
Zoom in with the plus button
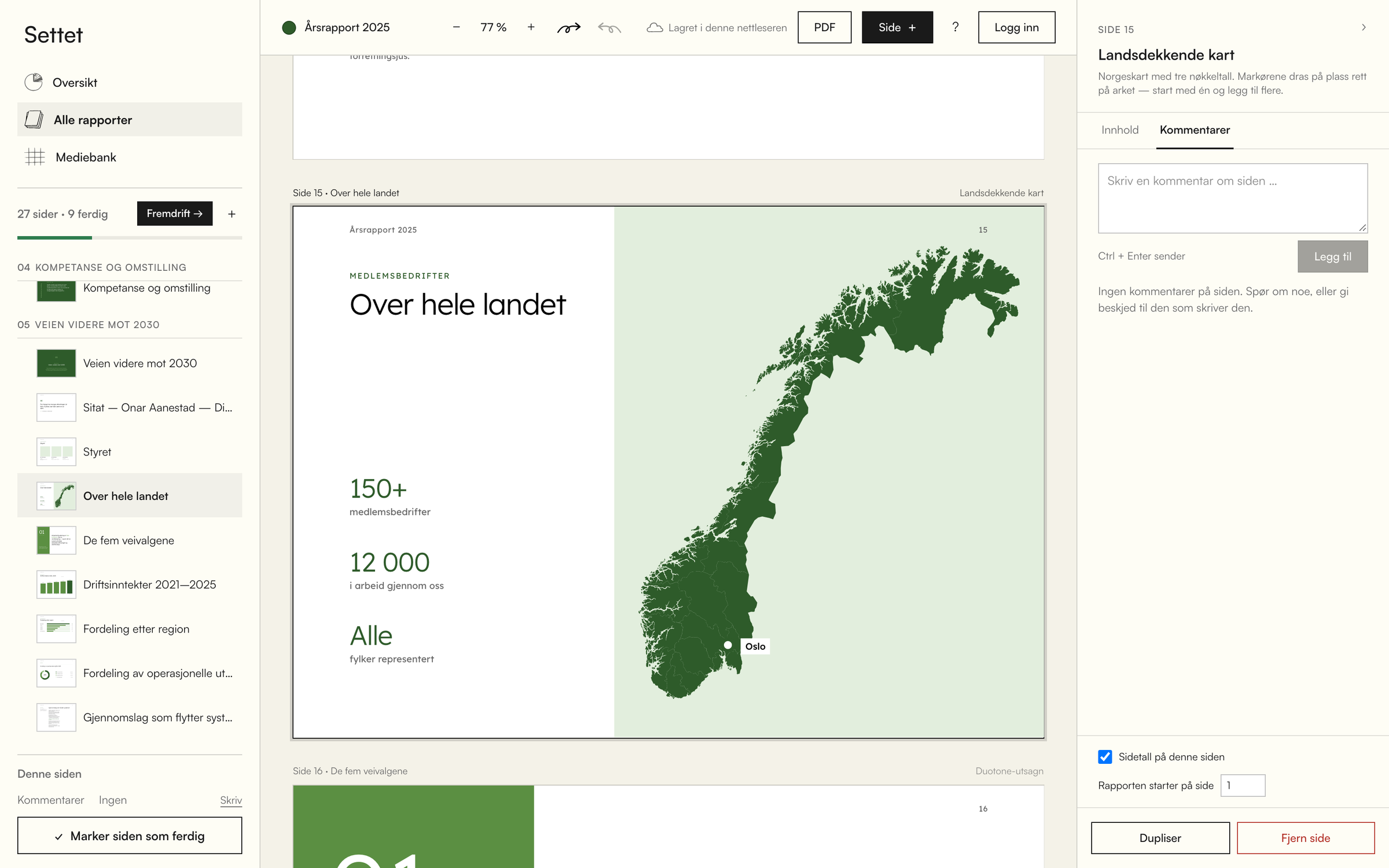[531, 27]
